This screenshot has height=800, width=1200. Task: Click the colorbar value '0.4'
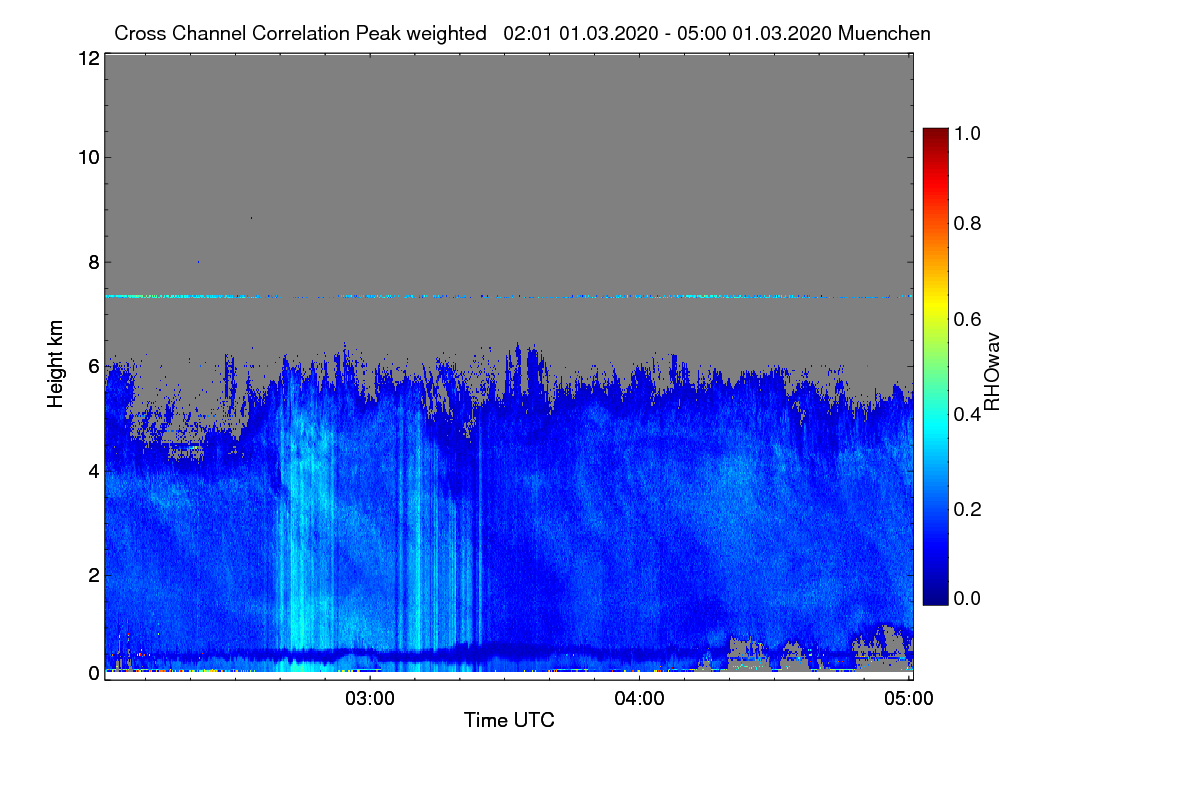pos(967,414)
